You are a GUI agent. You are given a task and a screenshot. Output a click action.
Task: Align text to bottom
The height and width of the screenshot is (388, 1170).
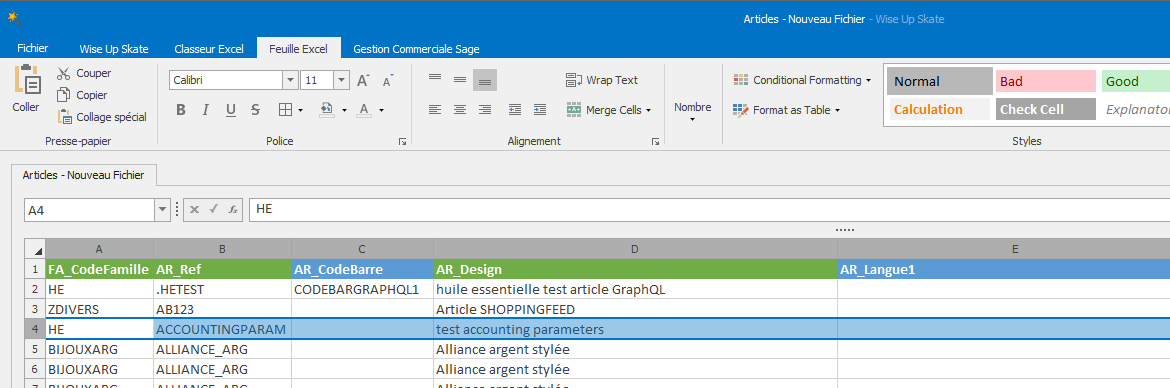pyautogui.click(x=485, y=80)
